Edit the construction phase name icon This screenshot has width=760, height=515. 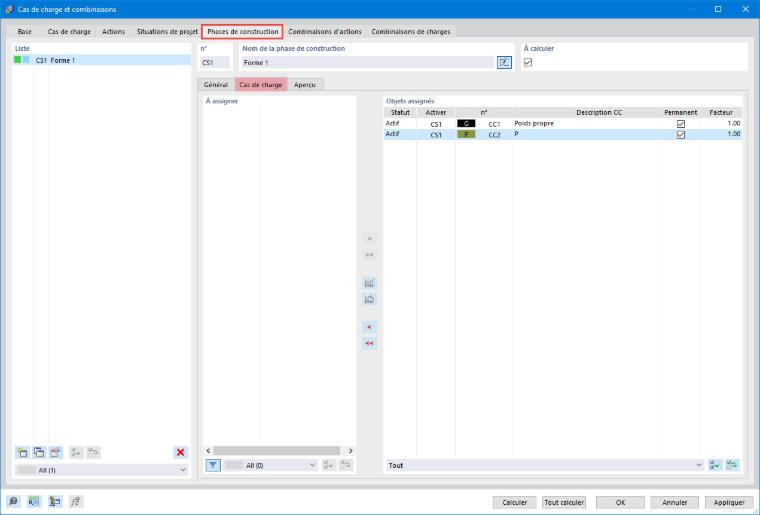pos(504,62)
